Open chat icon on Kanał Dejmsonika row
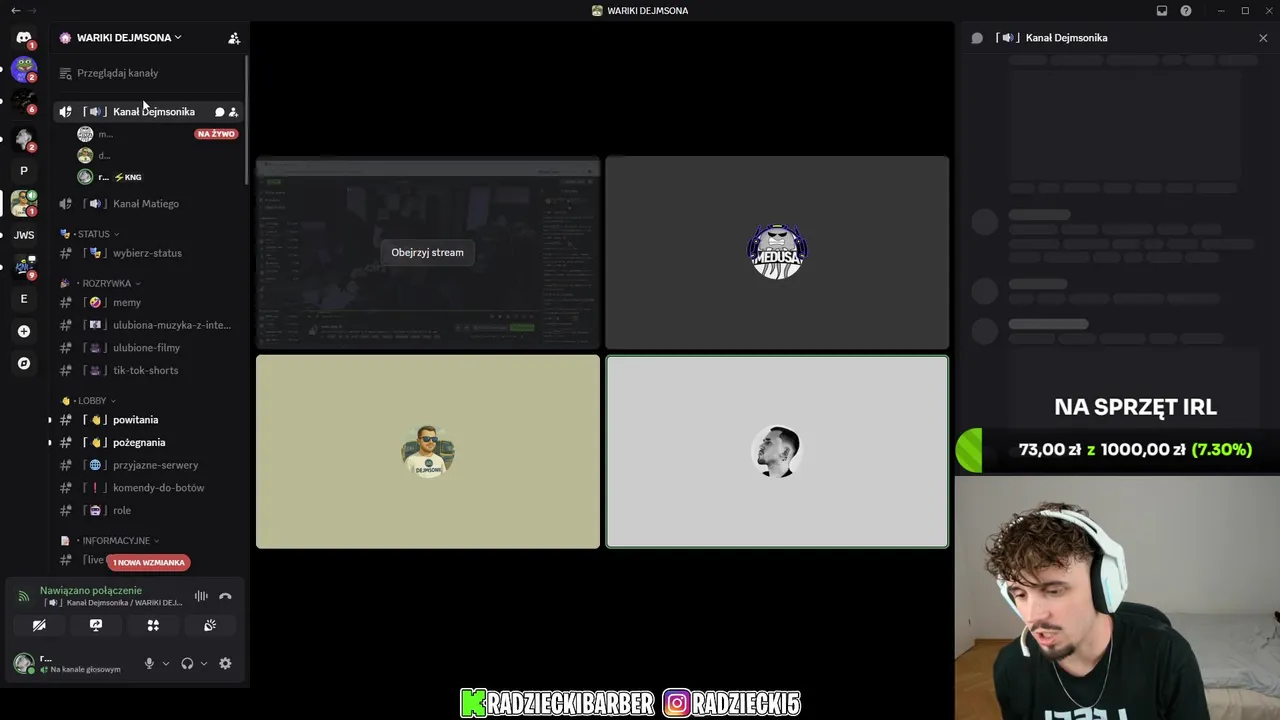Screen dimensions: 1280x720 pyautogui.click(x=220, y=112)
